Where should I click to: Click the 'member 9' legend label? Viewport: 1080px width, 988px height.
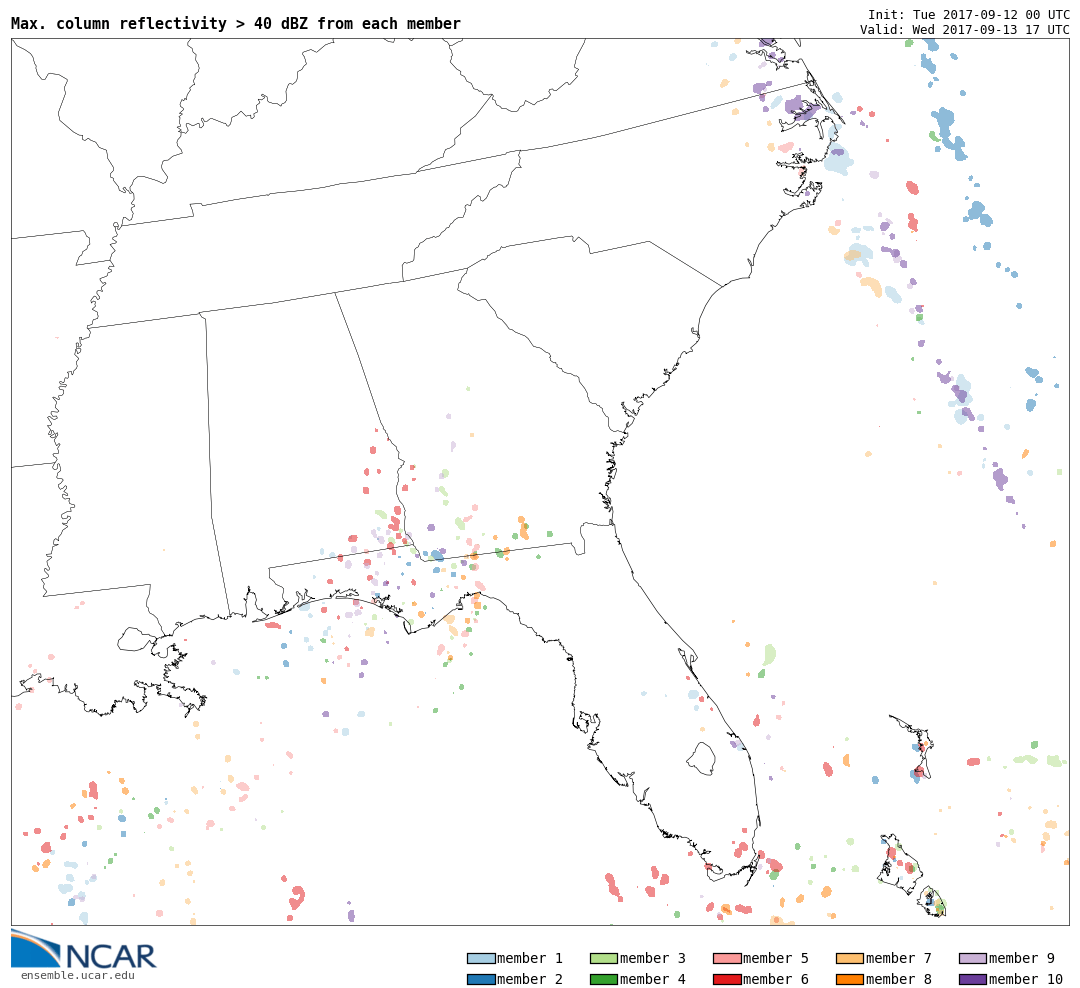pyautogui.click(x=1022, y=958)
